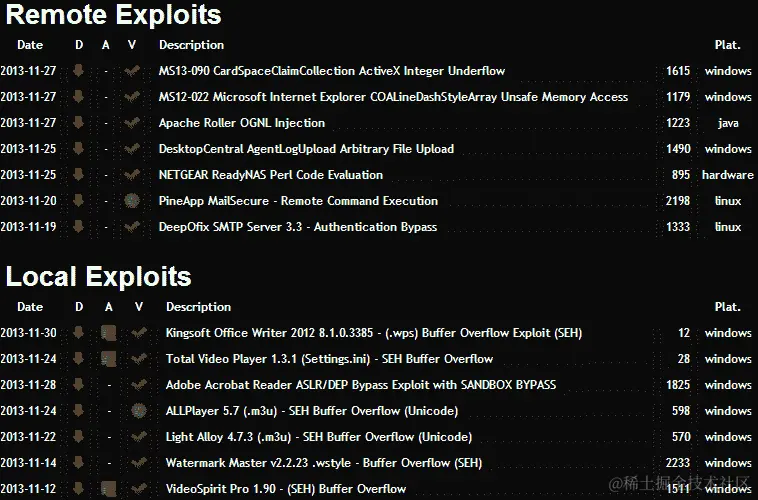The image size is (758, 500).
Task: Click date 2013-11-22 for Light Alloy
Action: 29,437
